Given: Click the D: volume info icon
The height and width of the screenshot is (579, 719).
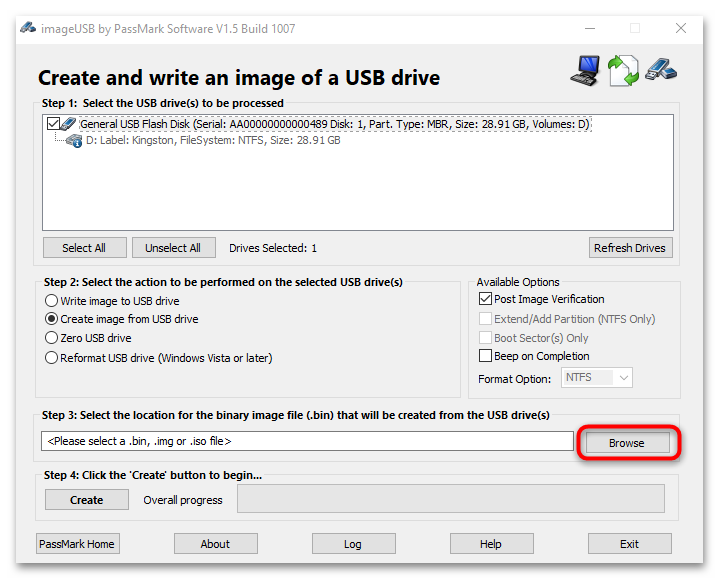Looking at the screenshot, I should point(74,140).
